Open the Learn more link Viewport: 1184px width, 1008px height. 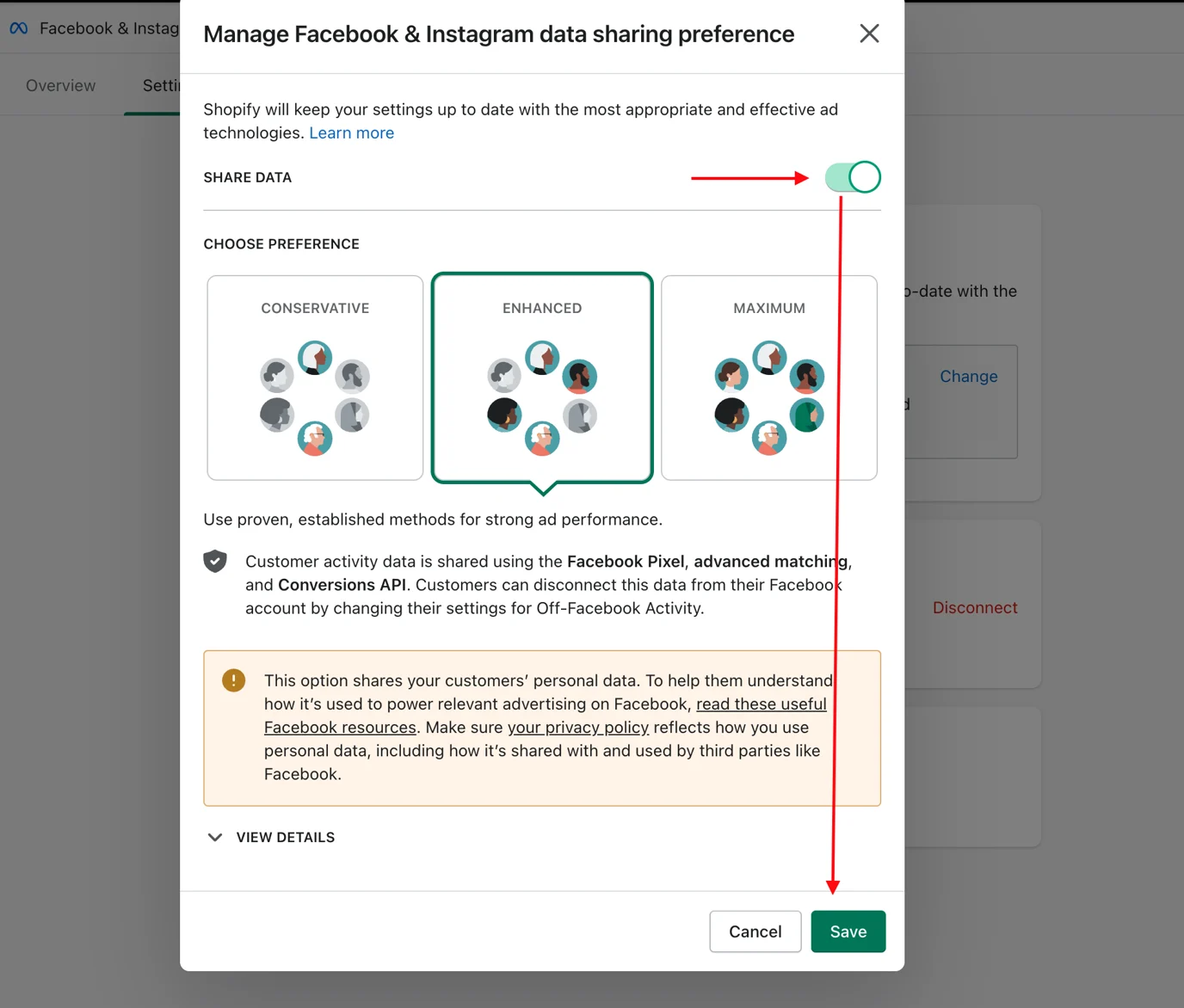[352, 133]
